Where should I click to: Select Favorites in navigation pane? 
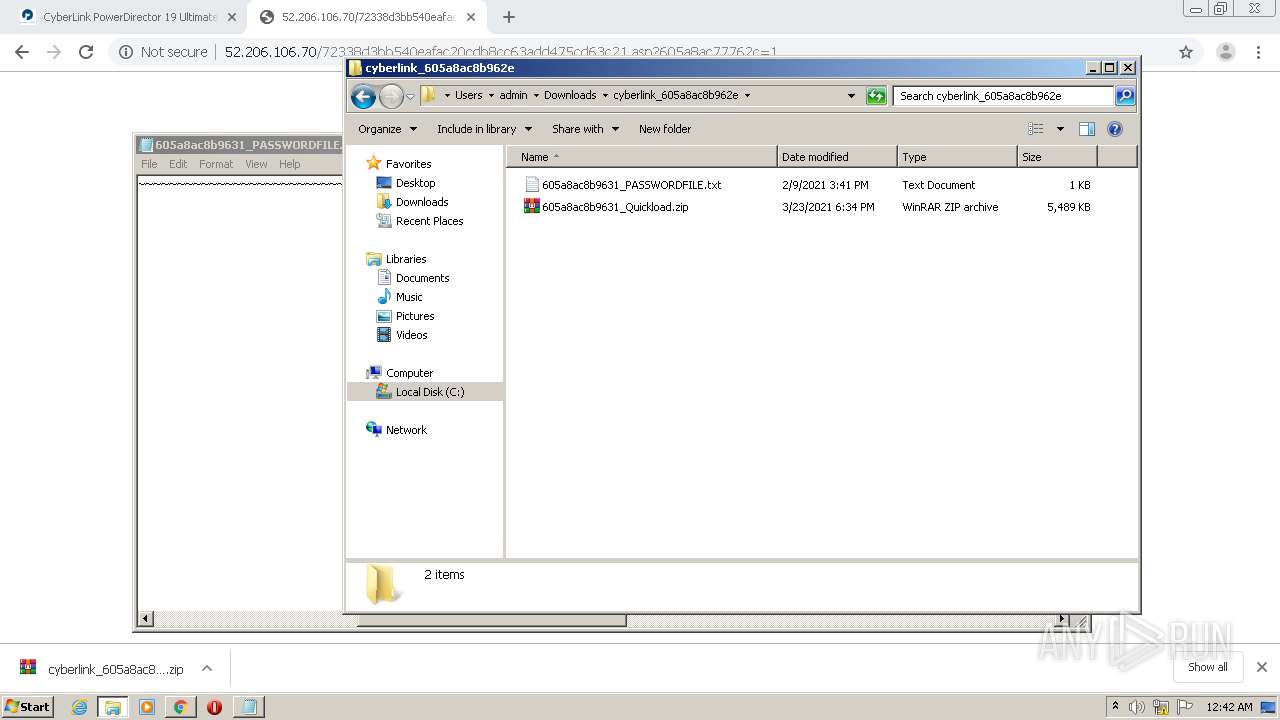(x=408, y=164)
